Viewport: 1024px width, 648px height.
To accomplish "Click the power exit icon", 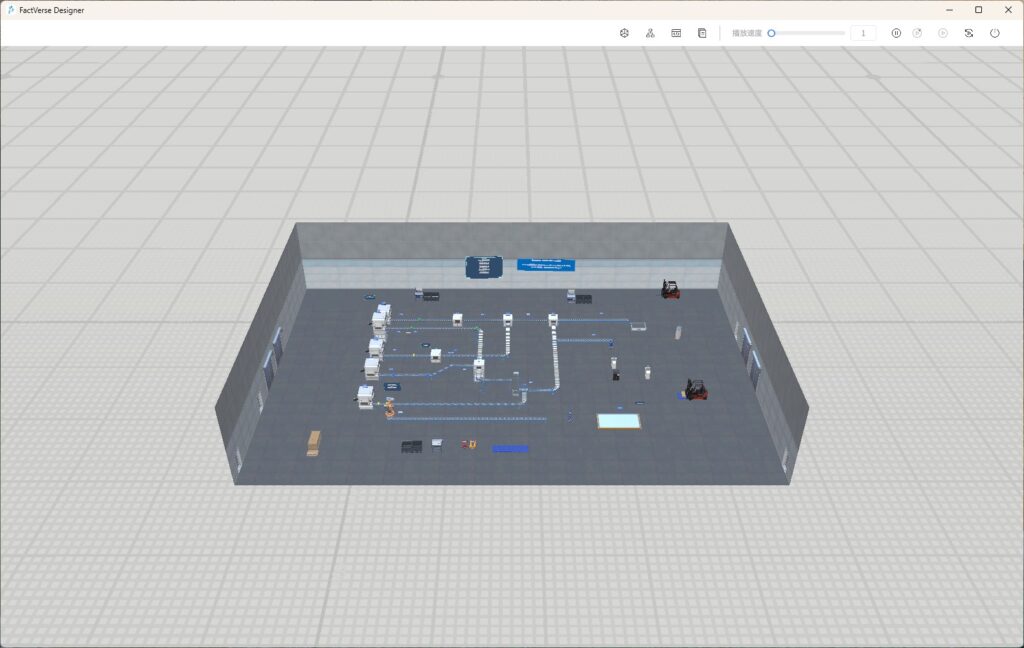I will point(995,33).
